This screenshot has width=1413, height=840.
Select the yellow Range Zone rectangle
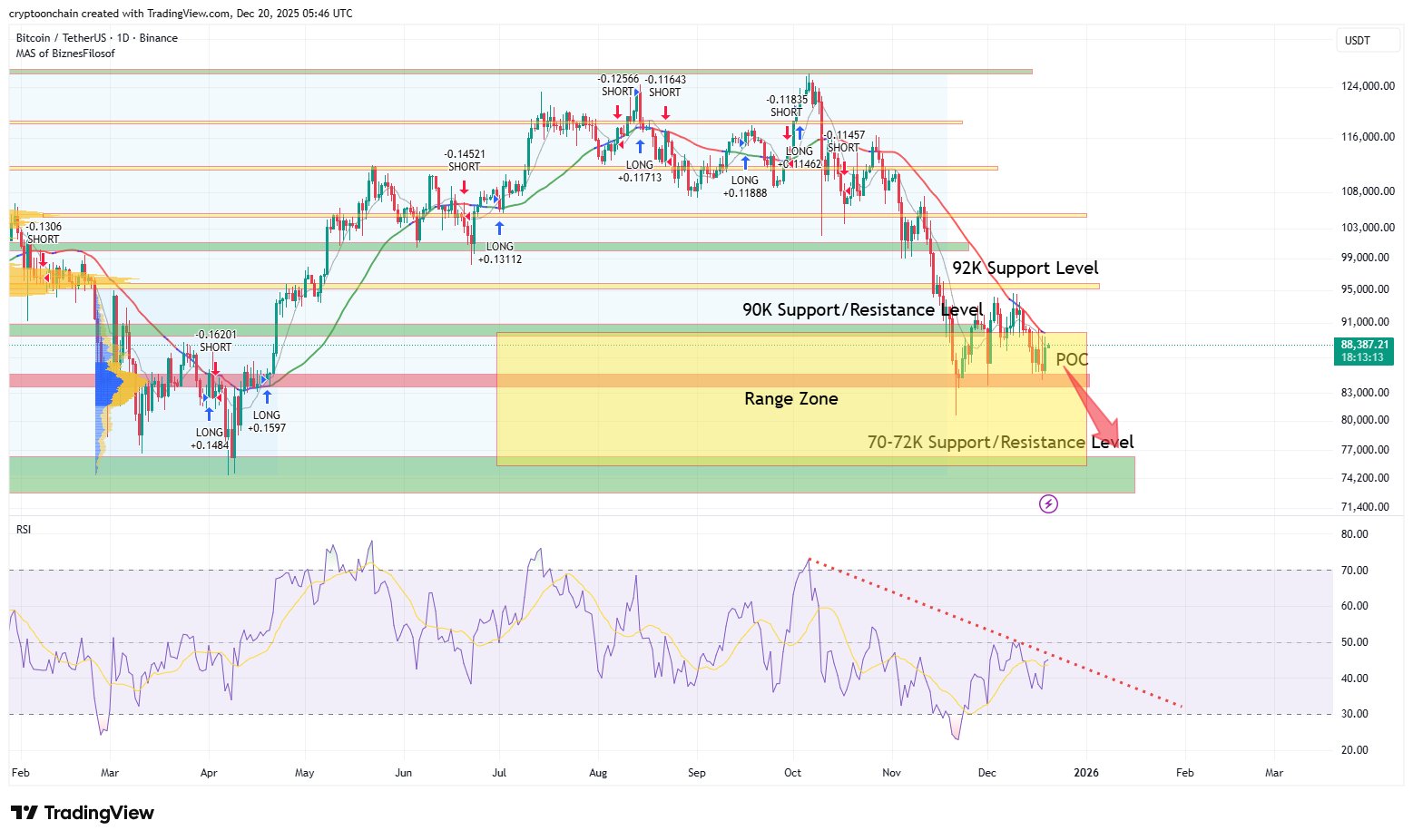(x=790, y=399)
